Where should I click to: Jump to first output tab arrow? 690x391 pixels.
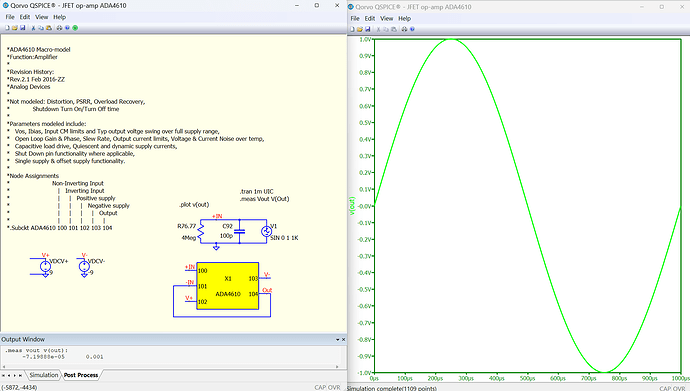point(4,376)
